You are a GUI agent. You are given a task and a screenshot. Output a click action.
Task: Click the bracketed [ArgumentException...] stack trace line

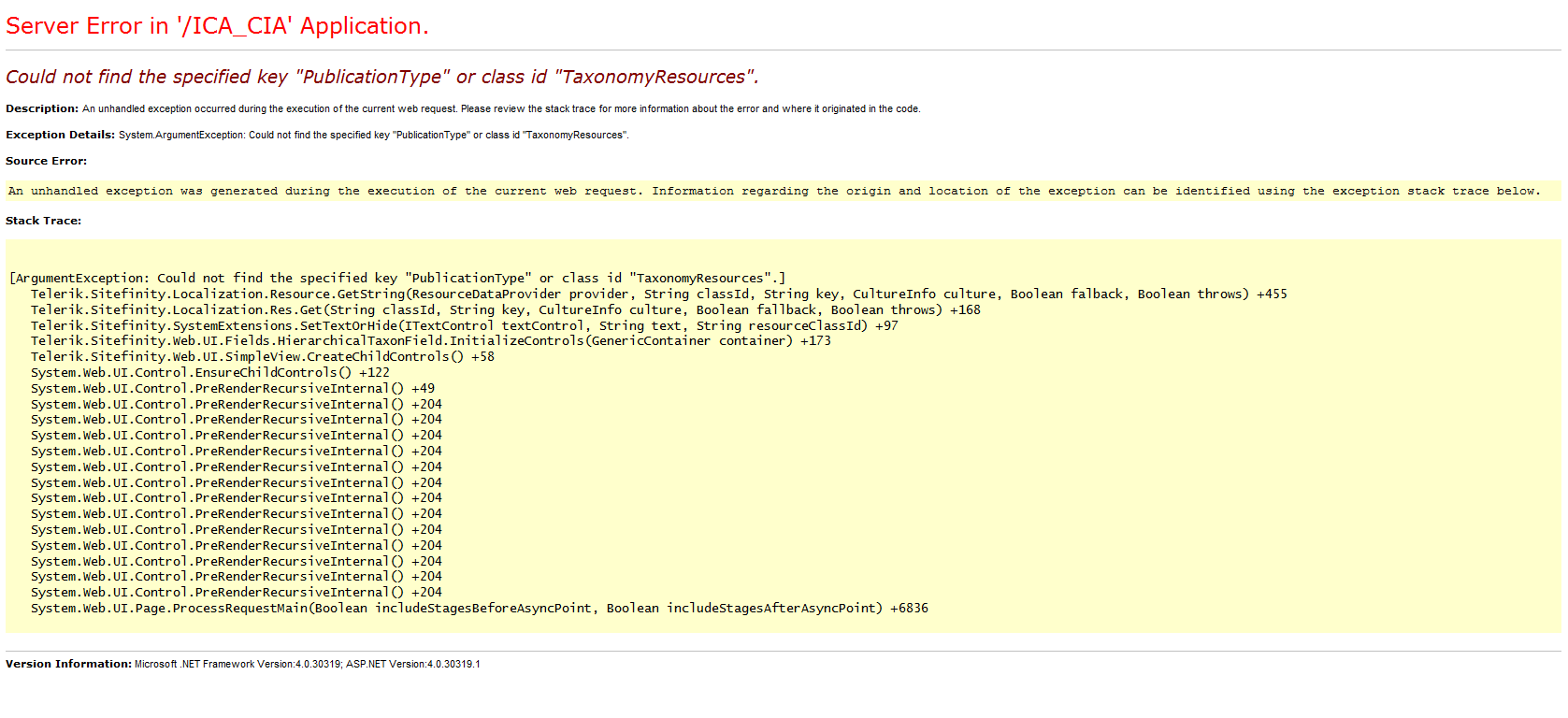(397, 278)
